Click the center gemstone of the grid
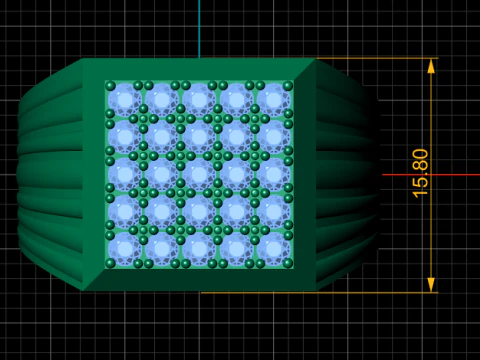This screenshot has width=480, height=360. (199, 174)
